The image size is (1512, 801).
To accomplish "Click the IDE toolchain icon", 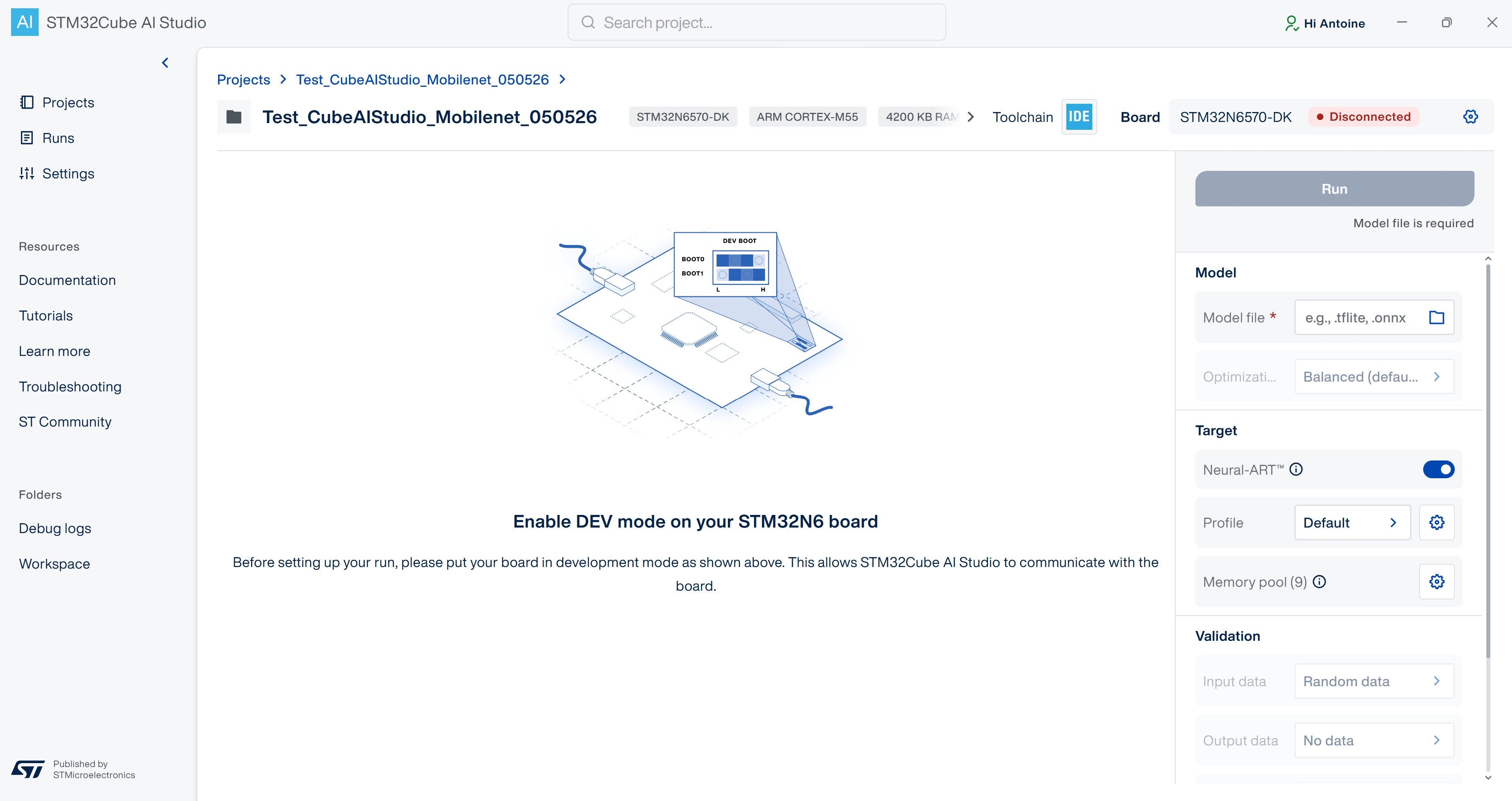I will pos(1079,117).
